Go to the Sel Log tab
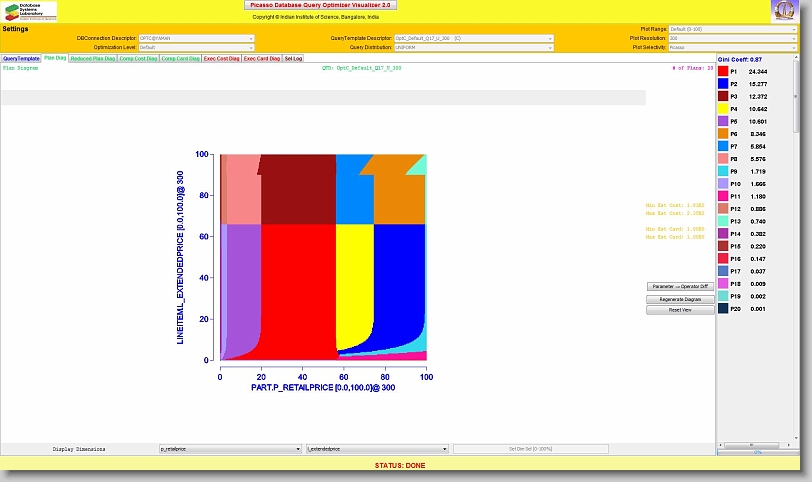The width and height of the screenshot is (812, 482). tap(294, 59)
